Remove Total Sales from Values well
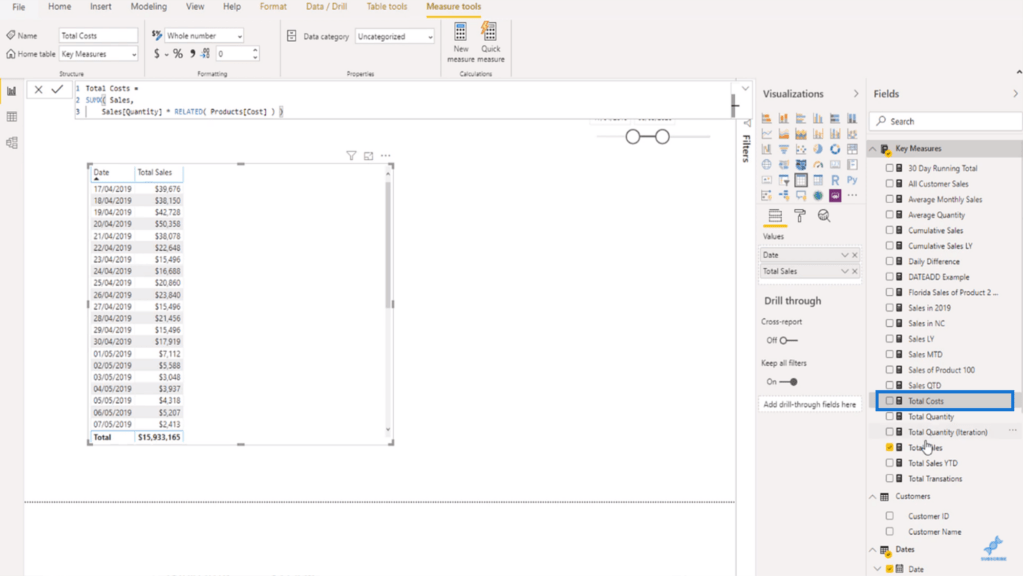This screenshot has width=1024, height=576. (854, 271)
